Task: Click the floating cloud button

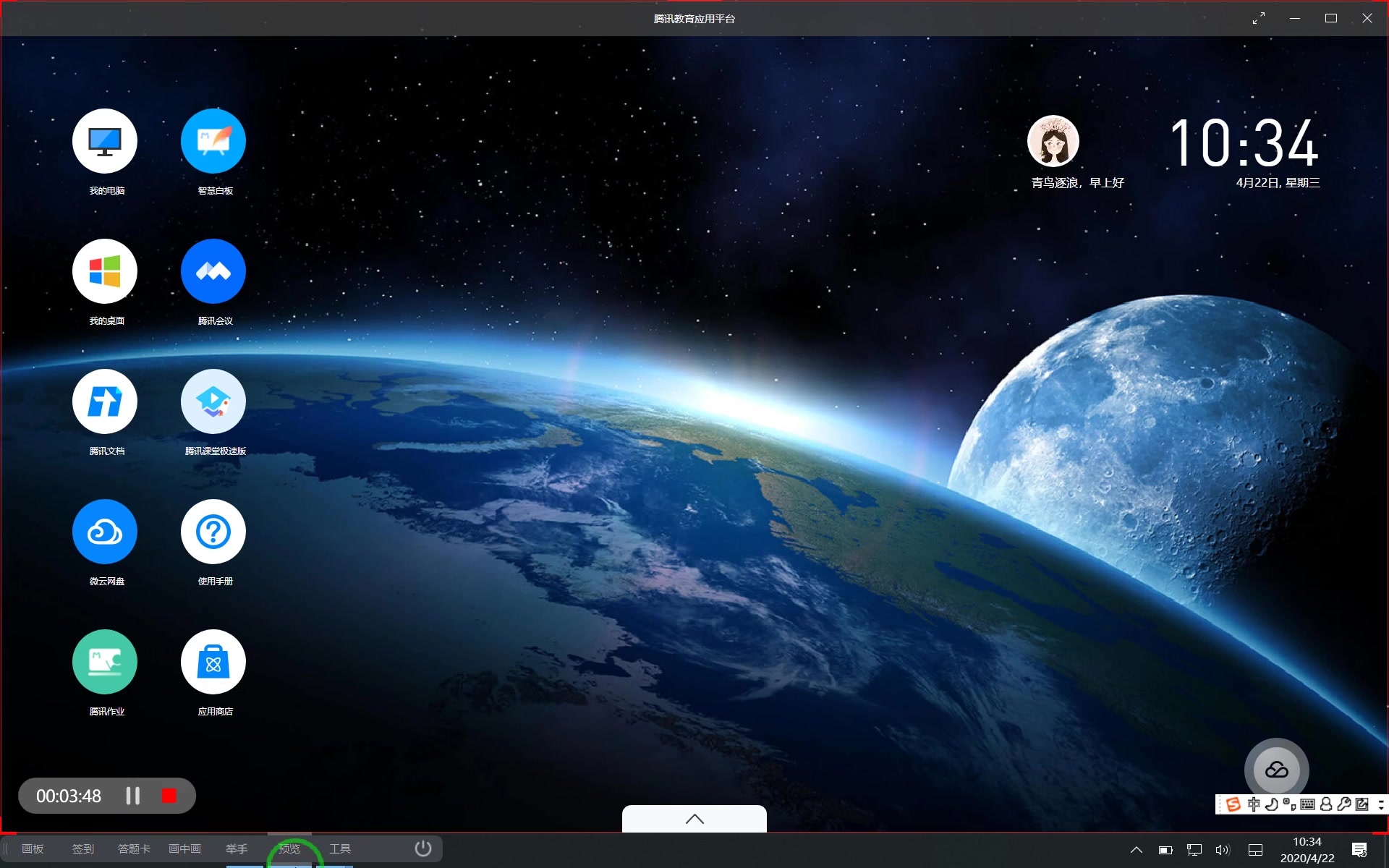Action: 1277,770
